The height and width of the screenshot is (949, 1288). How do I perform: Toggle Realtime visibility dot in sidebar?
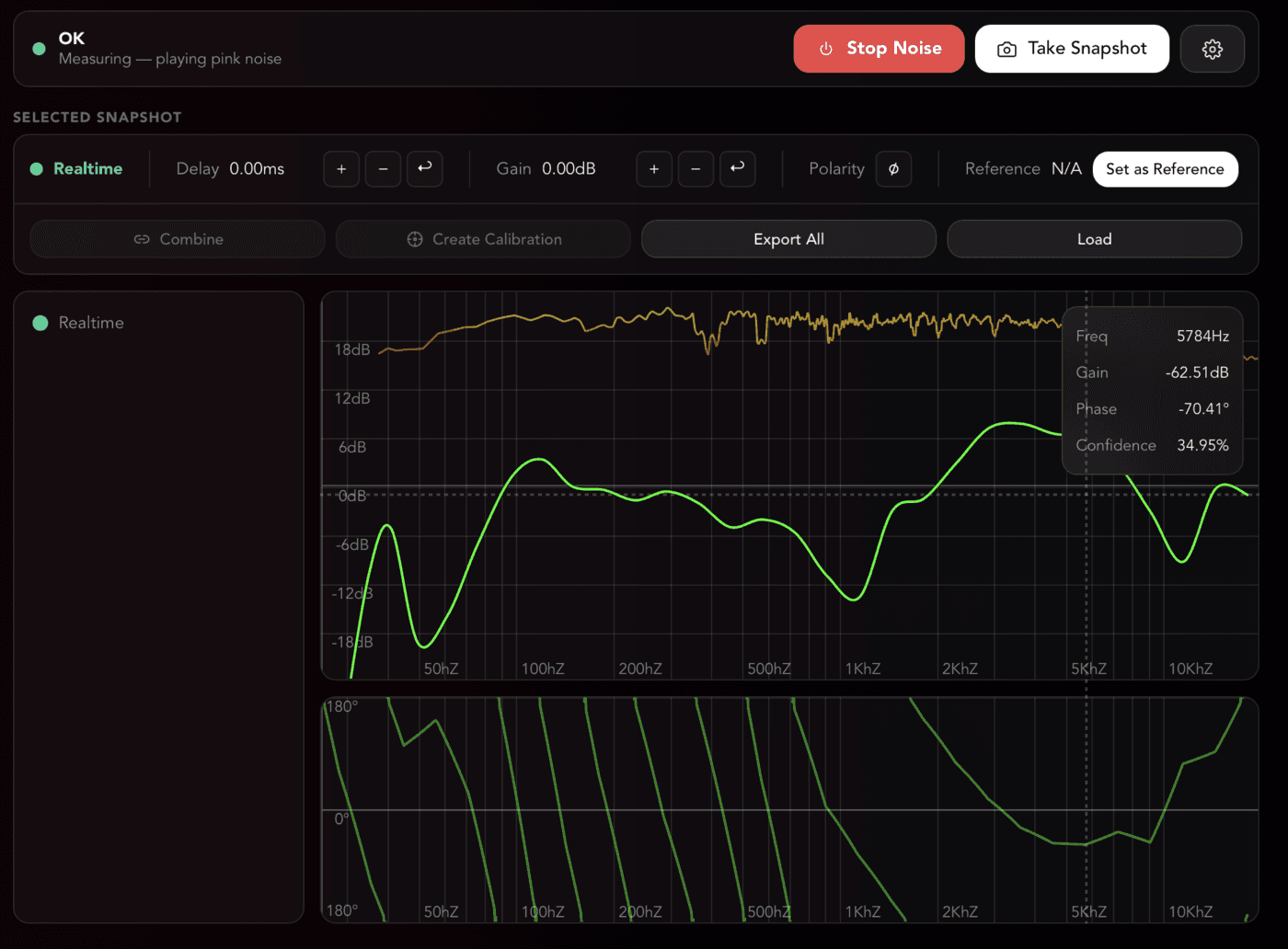(40, 323)
